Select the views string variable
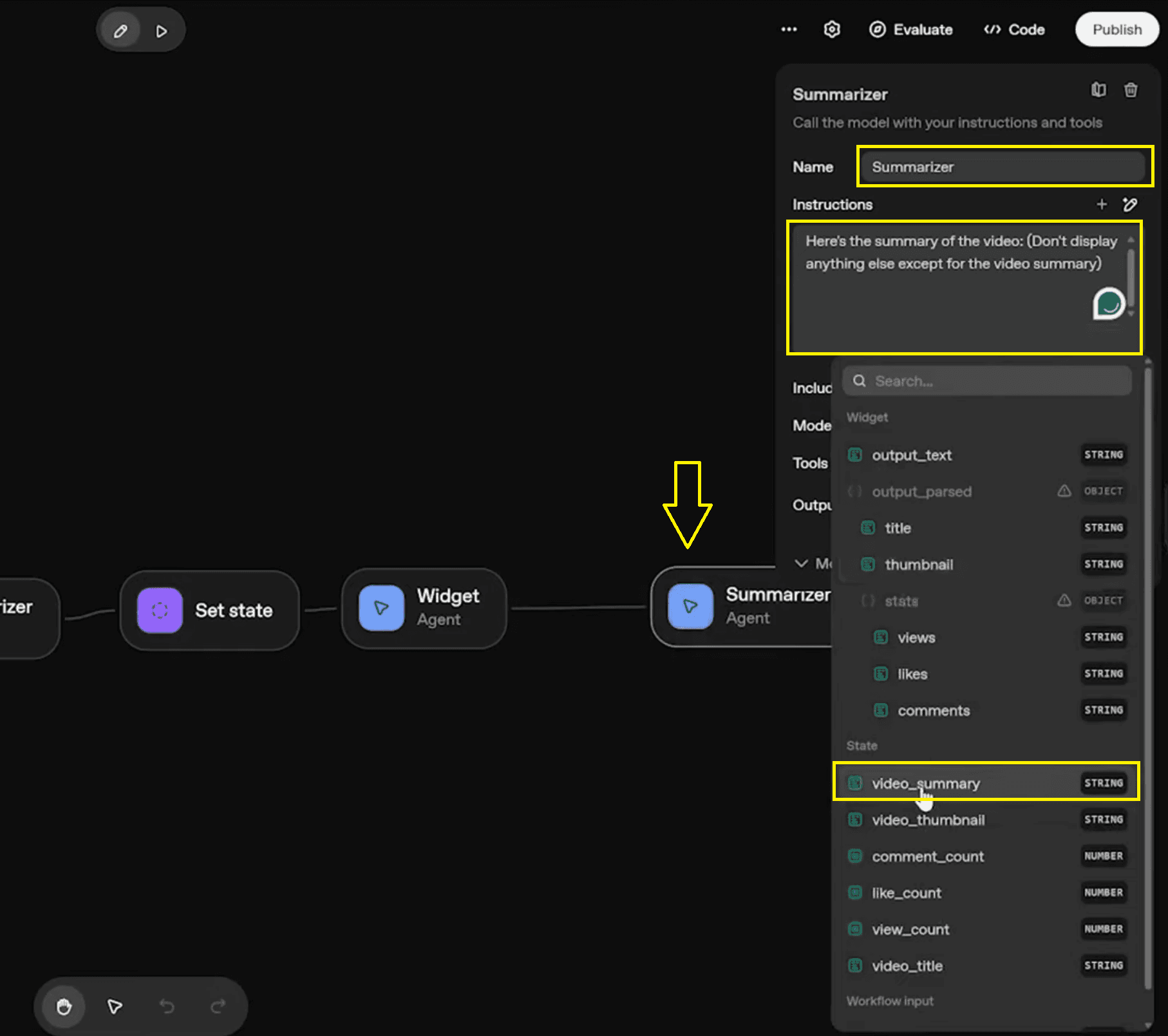The image size is (1168, 1036). click(986, 637)
